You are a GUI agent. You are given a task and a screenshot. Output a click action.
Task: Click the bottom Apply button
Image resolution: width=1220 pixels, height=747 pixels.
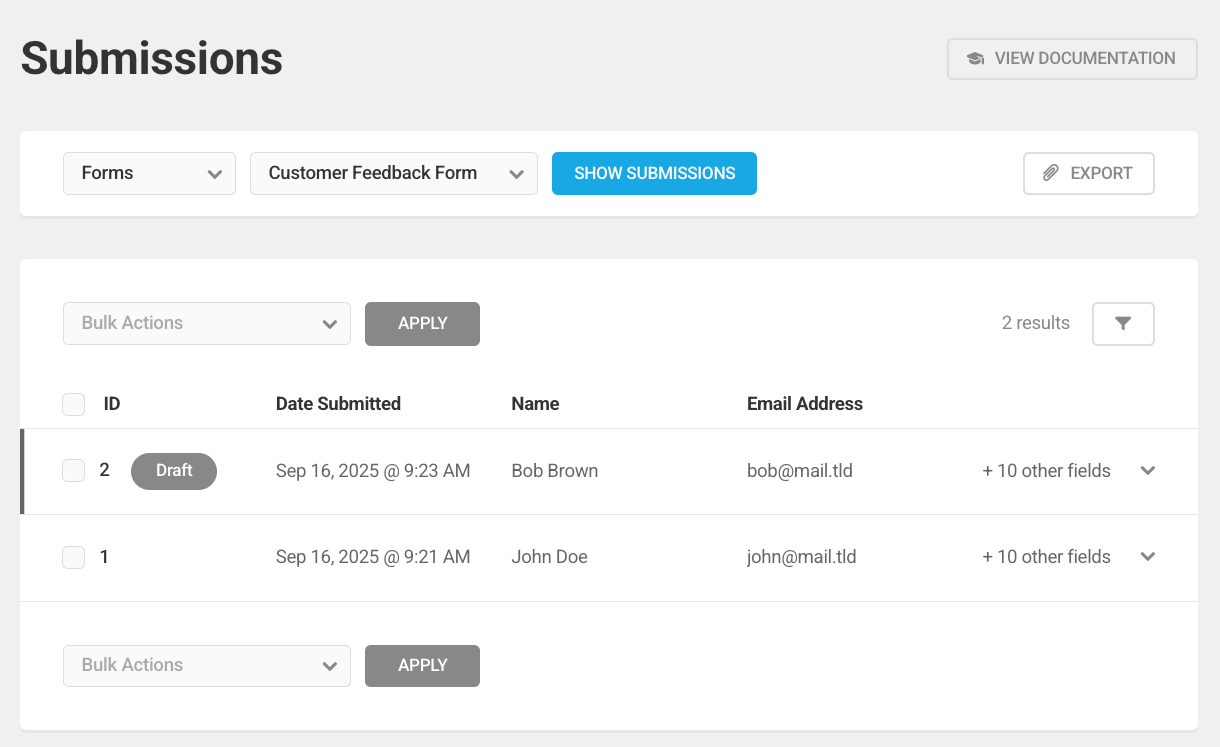[422, 666]
